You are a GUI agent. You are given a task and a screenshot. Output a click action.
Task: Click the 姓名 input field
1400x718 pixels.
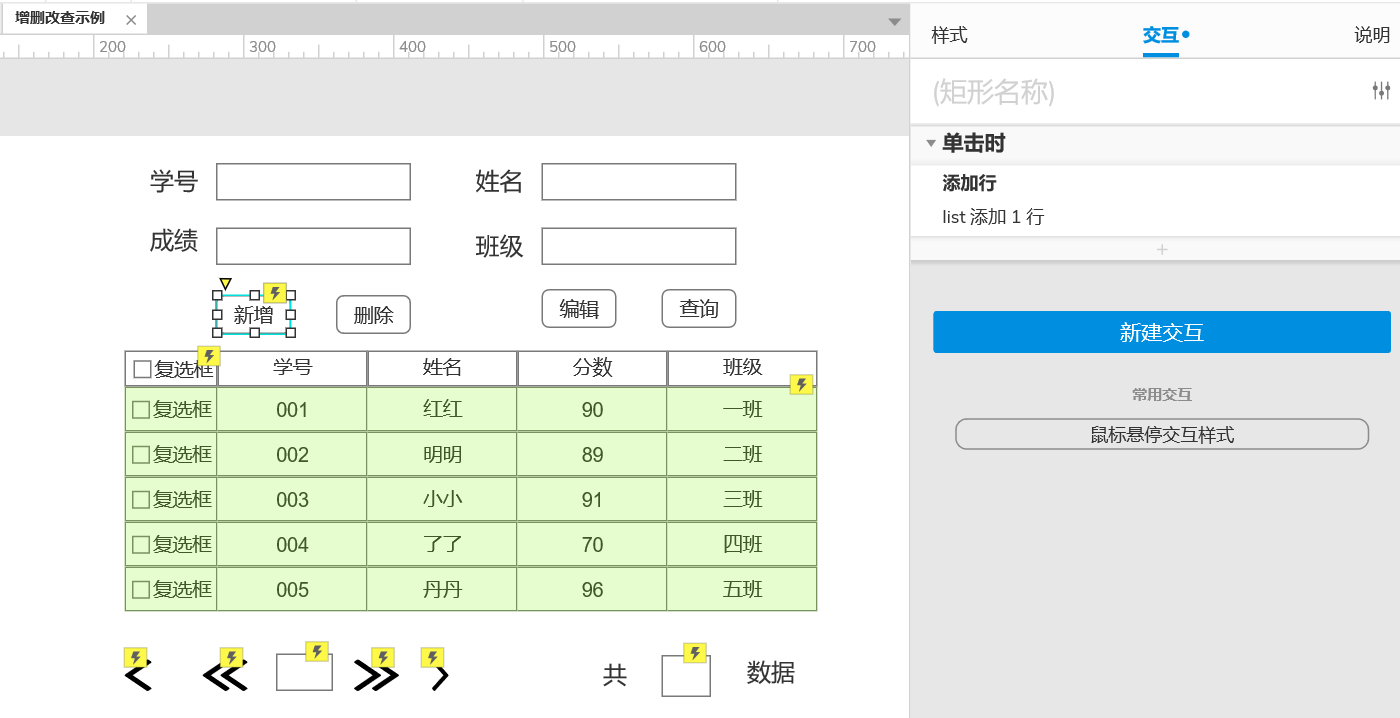pos(639,182)
